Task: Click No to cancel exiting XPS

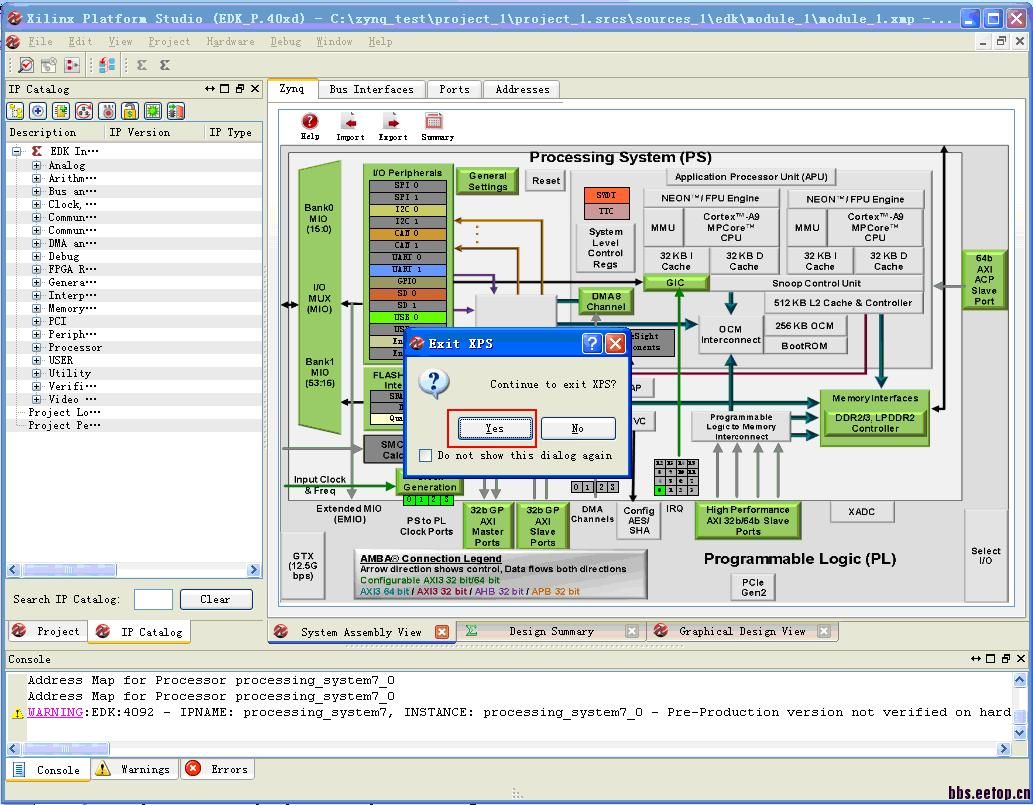Action: coord(577,428)
